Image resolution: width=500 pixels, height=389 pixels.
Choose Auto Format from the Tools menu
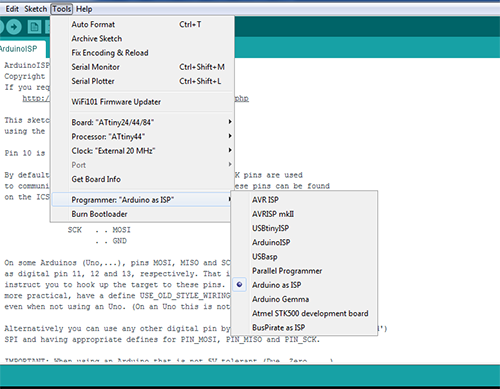(x=141, y=24)
